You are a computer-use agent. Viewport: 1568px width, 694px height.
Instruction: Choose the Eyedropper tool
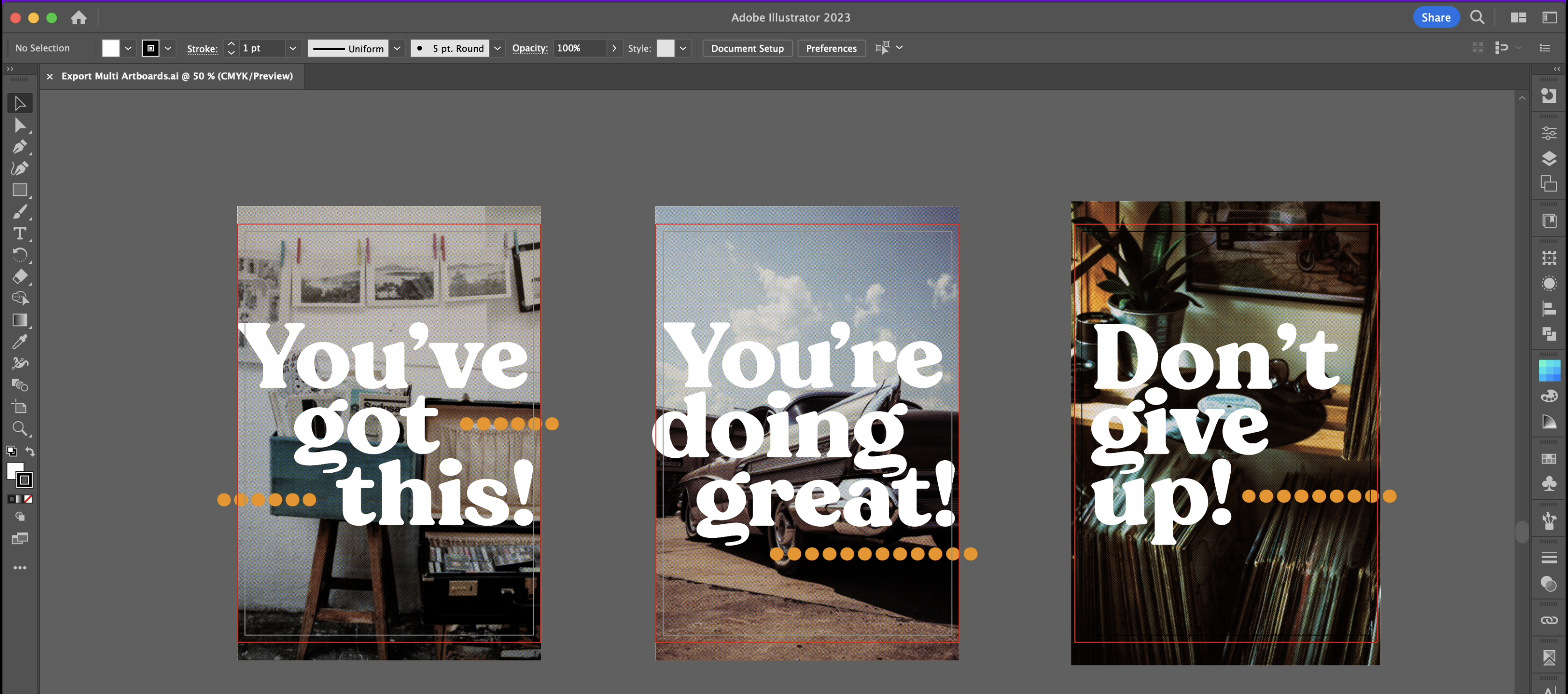click(x=20, y=341)
